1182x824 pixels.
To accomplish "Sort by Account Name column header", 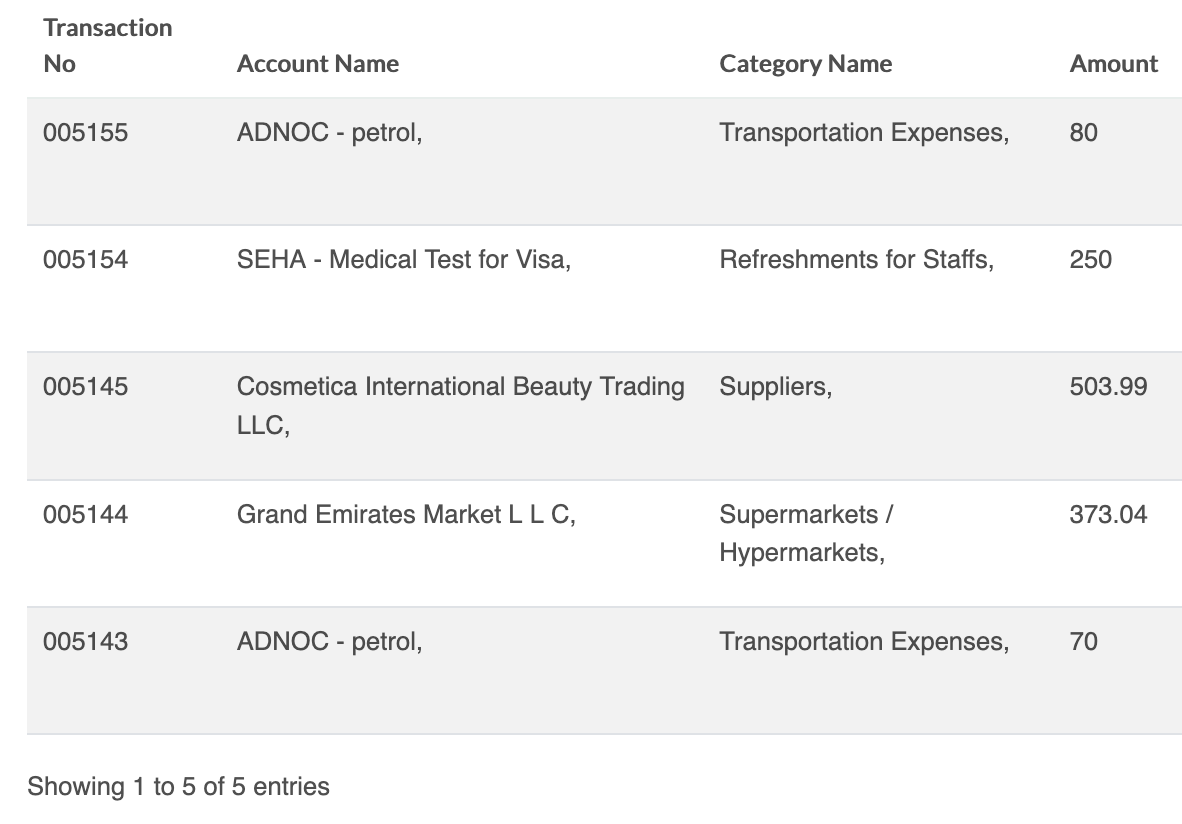I will click(318, 64).
